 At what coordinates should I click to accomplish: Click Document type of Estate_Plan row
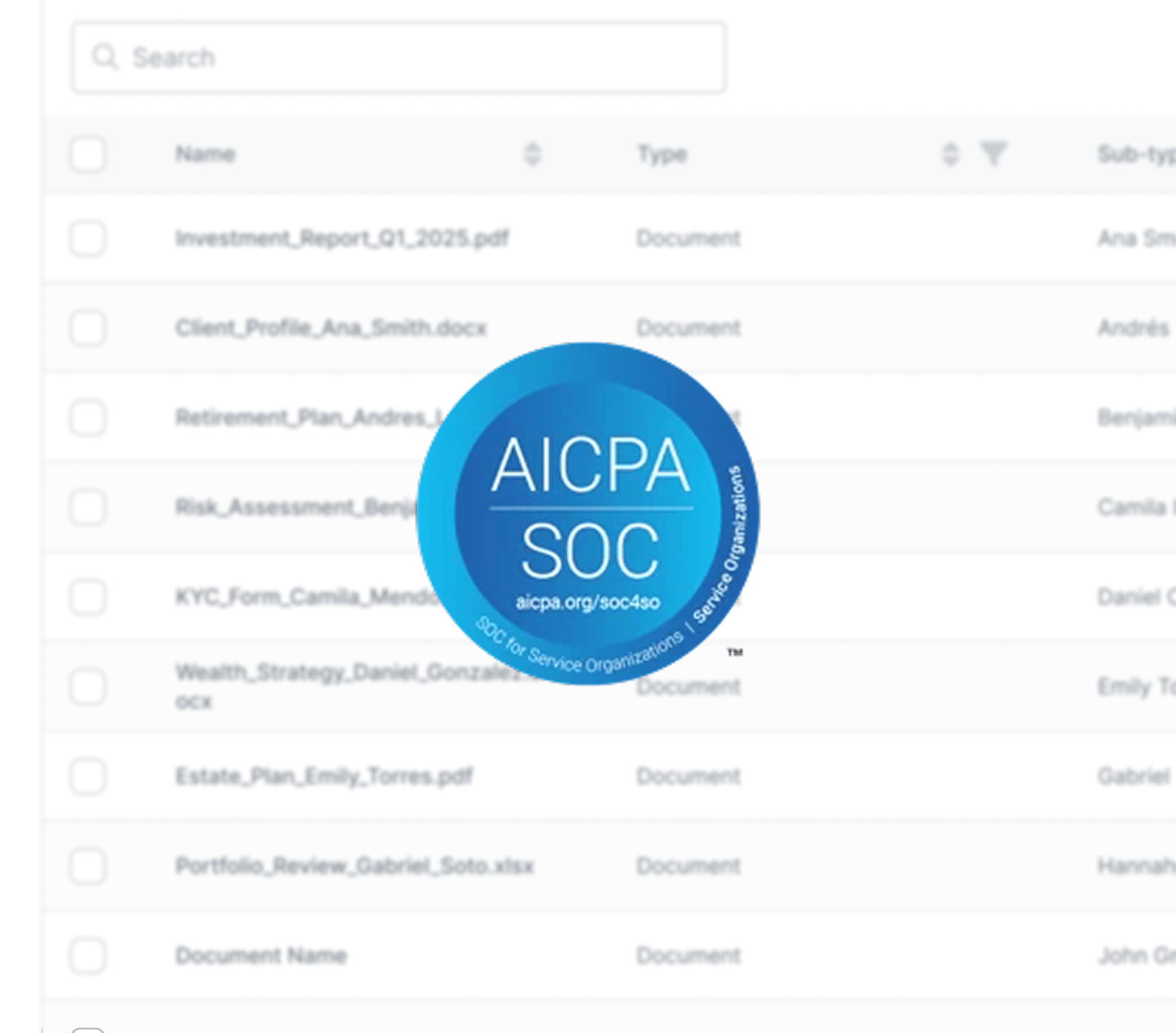click(689, 777)
